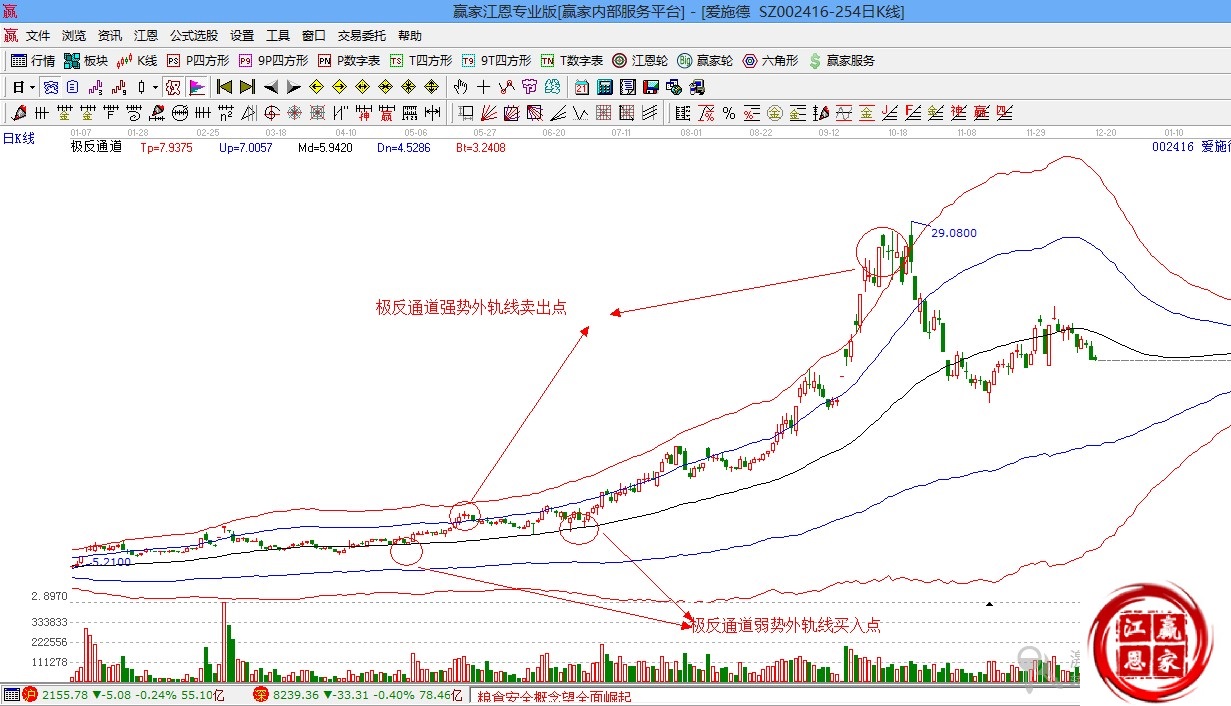This screenshot has height=706, width=1231.
Task: Jump to first bar with skip-back icon
Action: click(x=224, y=87)
